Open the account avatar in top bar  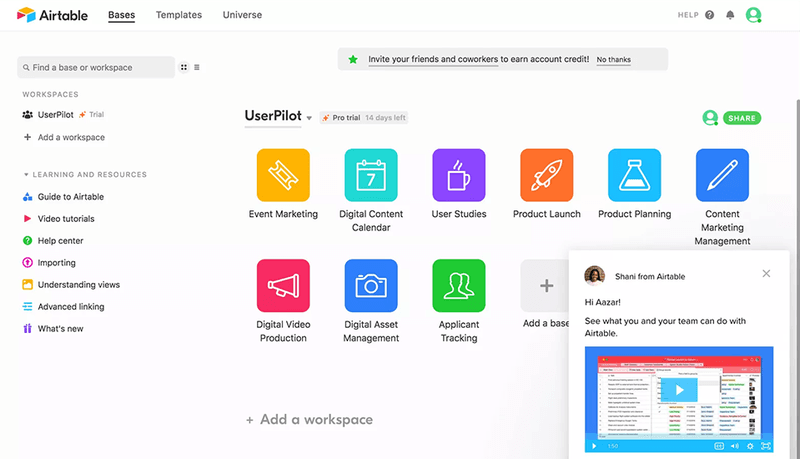coord(754,15)
